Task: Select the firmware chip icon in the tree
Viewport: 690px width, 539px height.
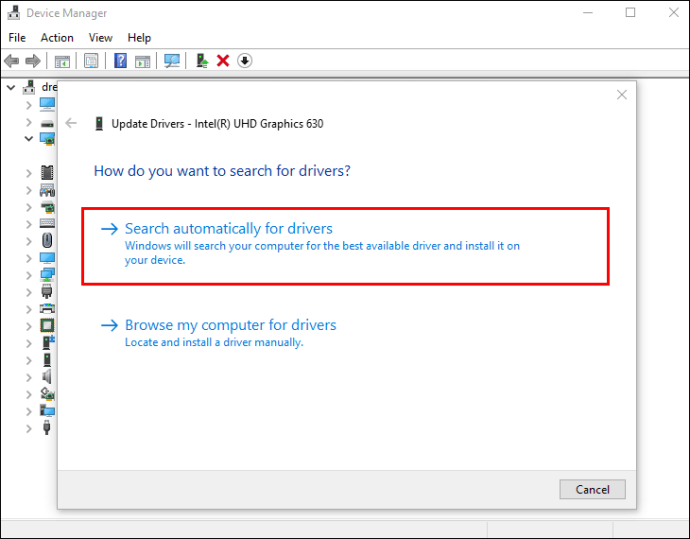Action: tap(47, 172)
